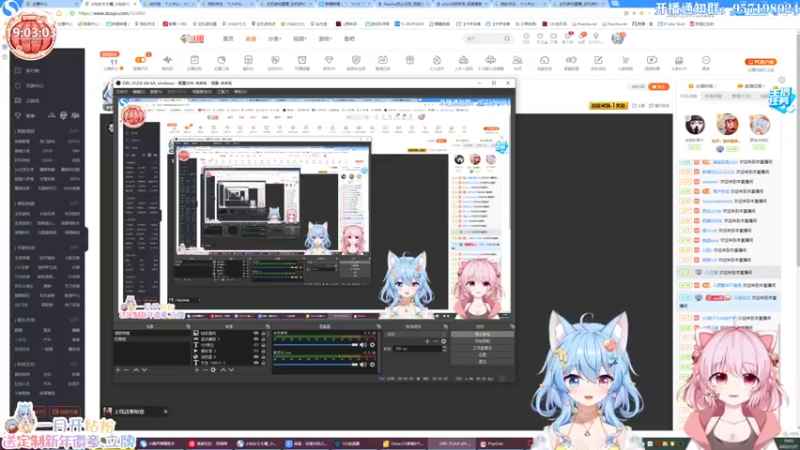Image resolution: width=800 pixels, height=450 pixels.
Task: Open the shield icon in streamer toolbar
Action: [356, 60]
